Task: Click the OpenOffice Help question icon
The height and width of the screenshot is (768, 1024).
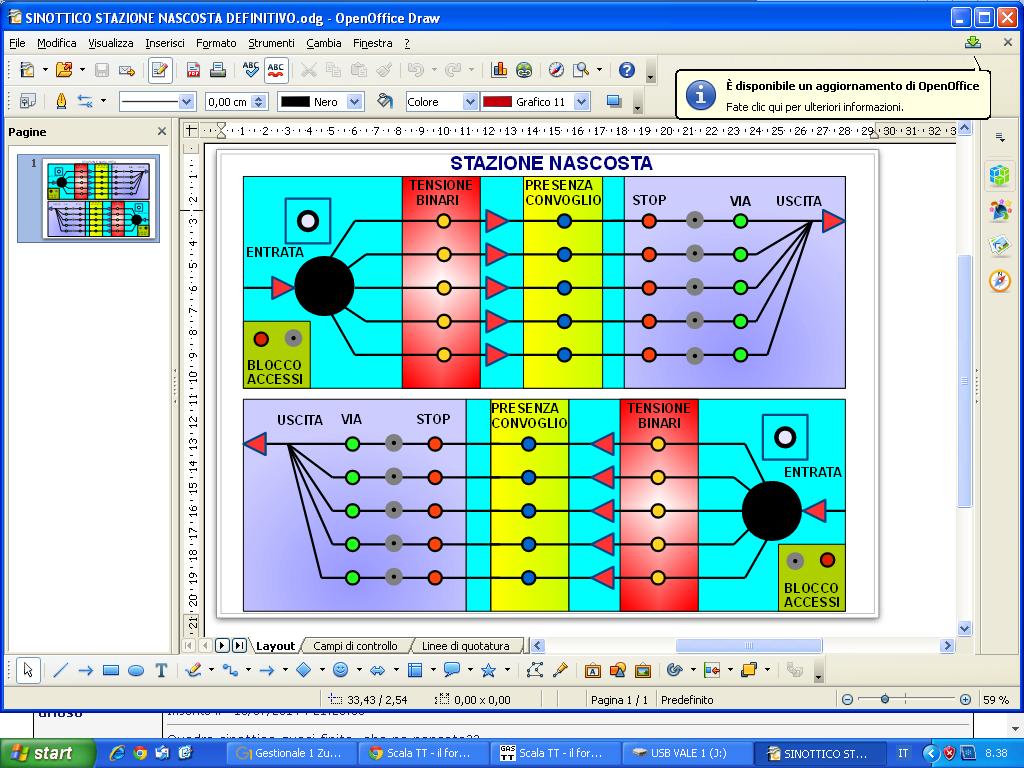Action: pos(627,70)
